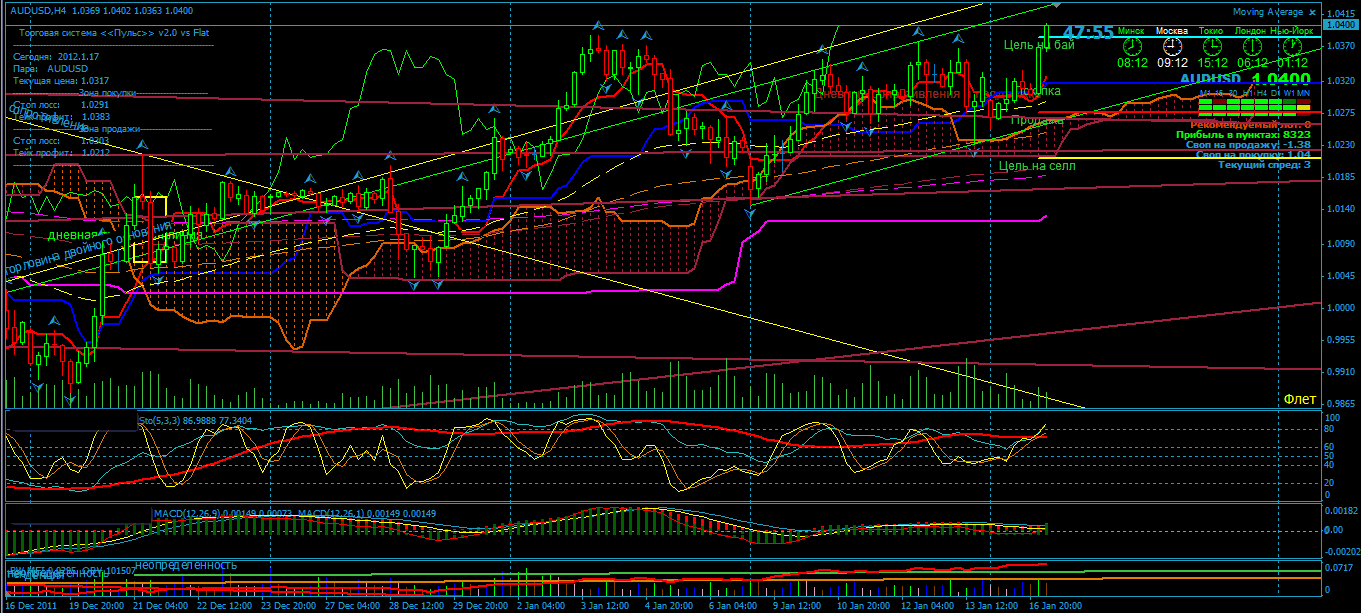The width and height of the screenshot is (1363, 613).
Task: Click the 08:12 Minsk time readout
Action: pos(1132,63)
